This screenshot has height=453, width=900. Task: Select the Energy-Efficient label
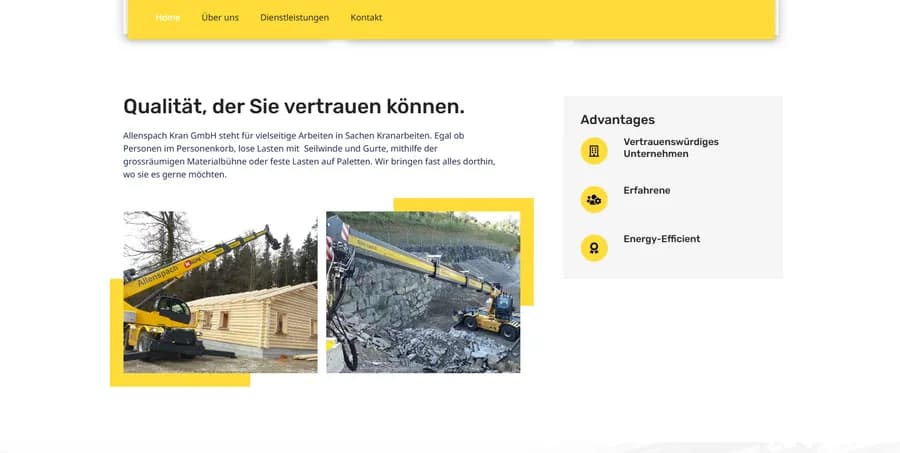click(x=662, y=239)
